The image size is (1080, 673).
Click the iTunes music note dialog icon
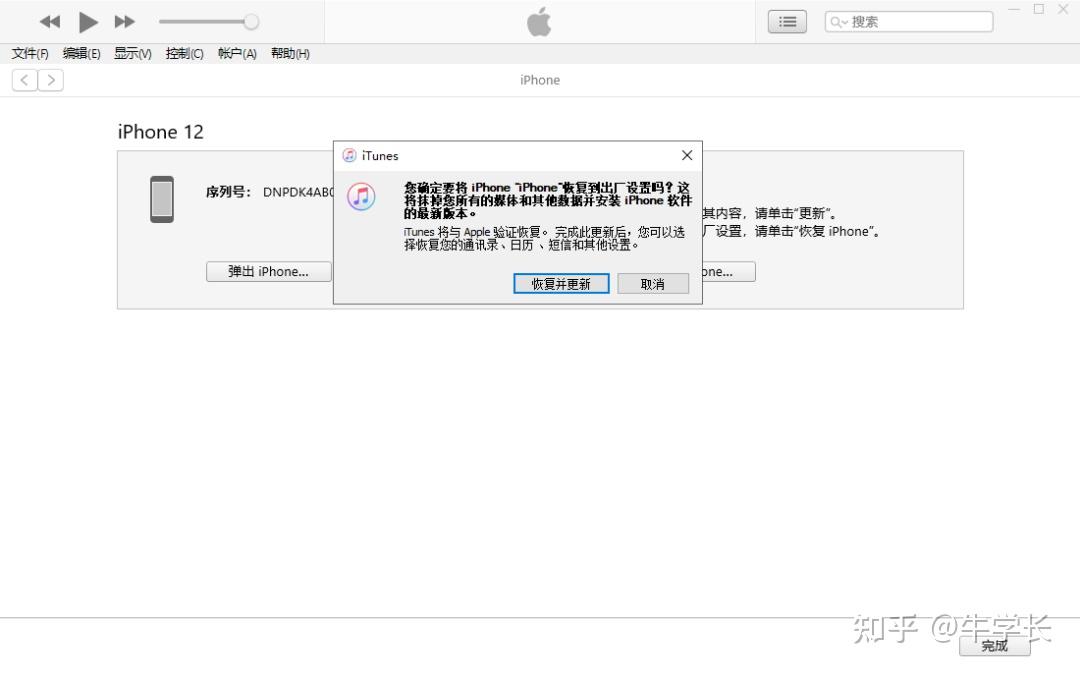click(x=361, y=197)
